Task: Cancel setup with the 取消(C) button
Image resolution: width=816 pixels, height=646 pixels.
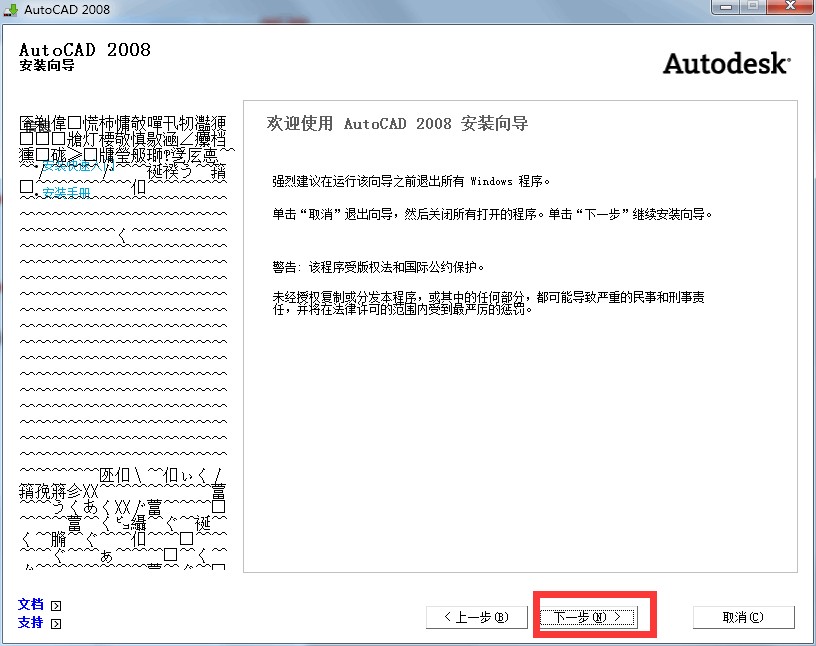Action: 743,617
